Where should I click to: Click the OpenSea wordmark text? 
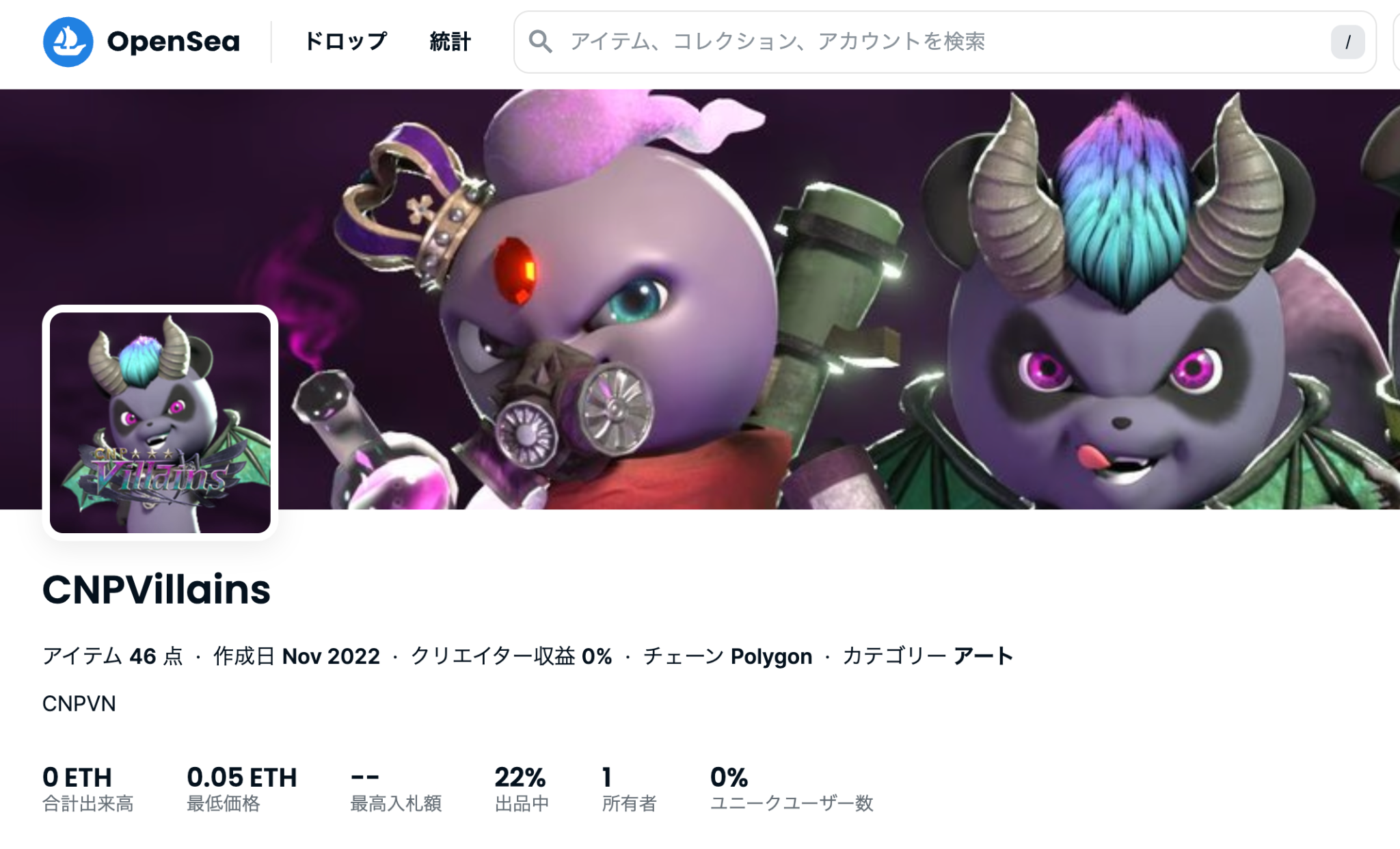click(173, 42)
